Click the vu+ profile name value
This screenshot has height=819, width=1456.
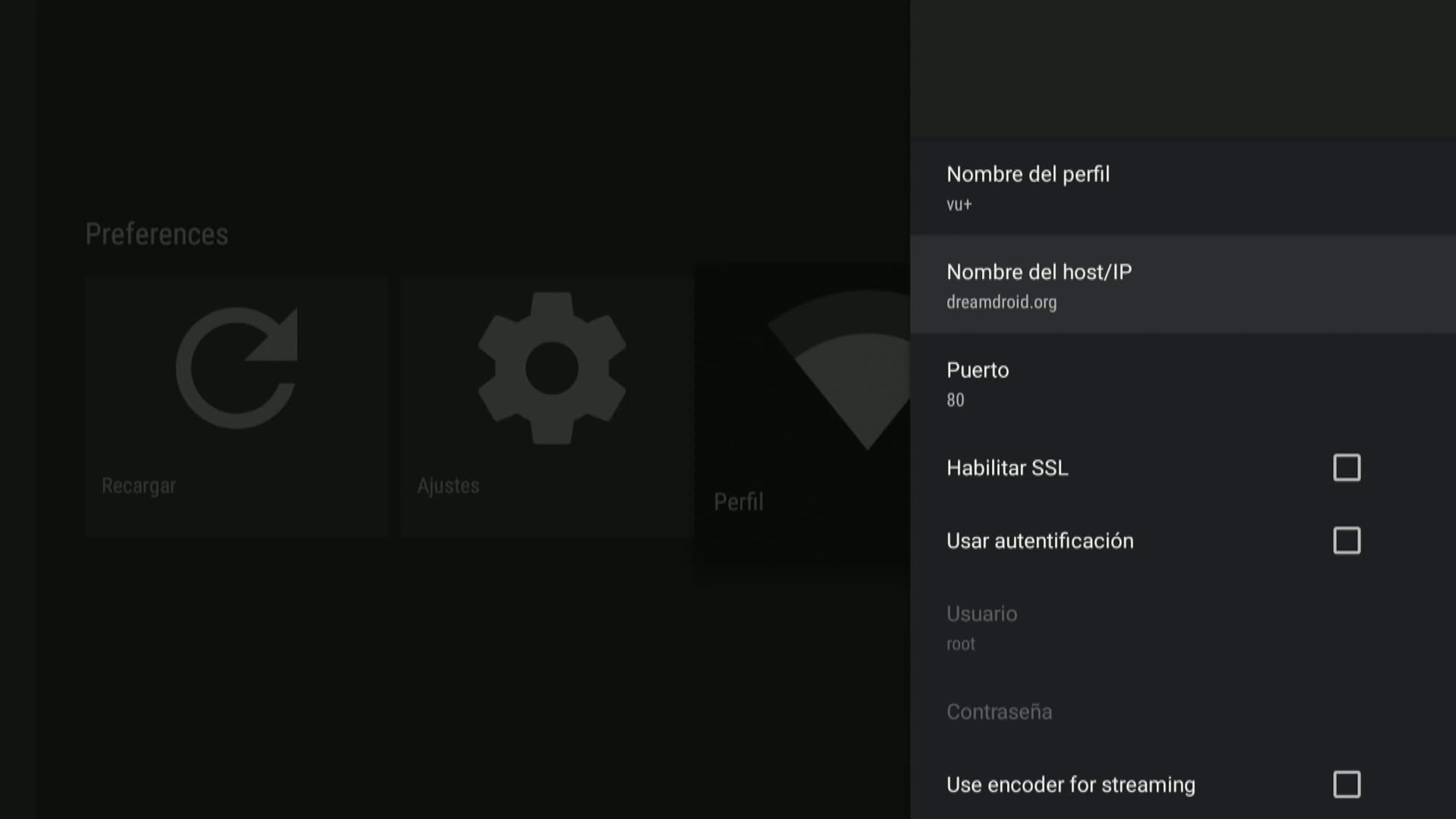coord(959,205)
